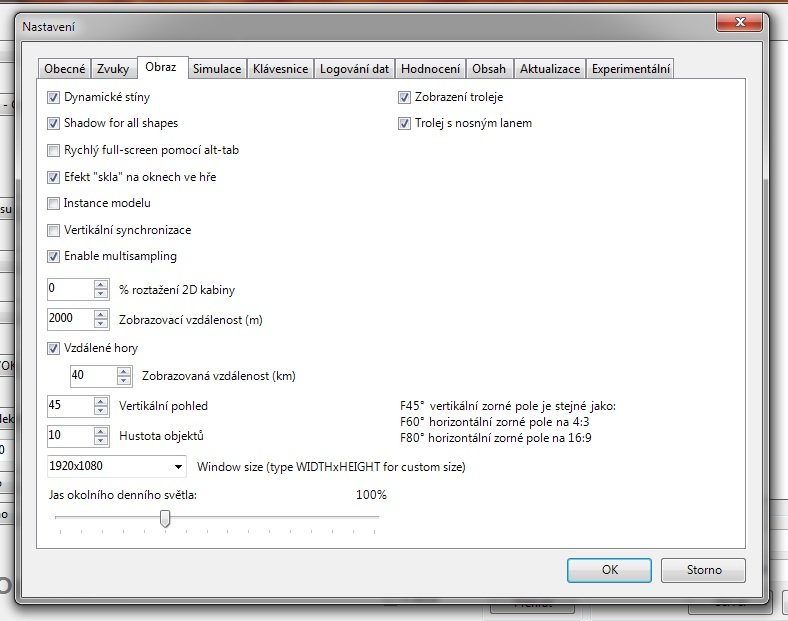Enable Rychlý full-screen pomocí alt-tab
This screenshot has height=621, width=788.
coord(54,151)
